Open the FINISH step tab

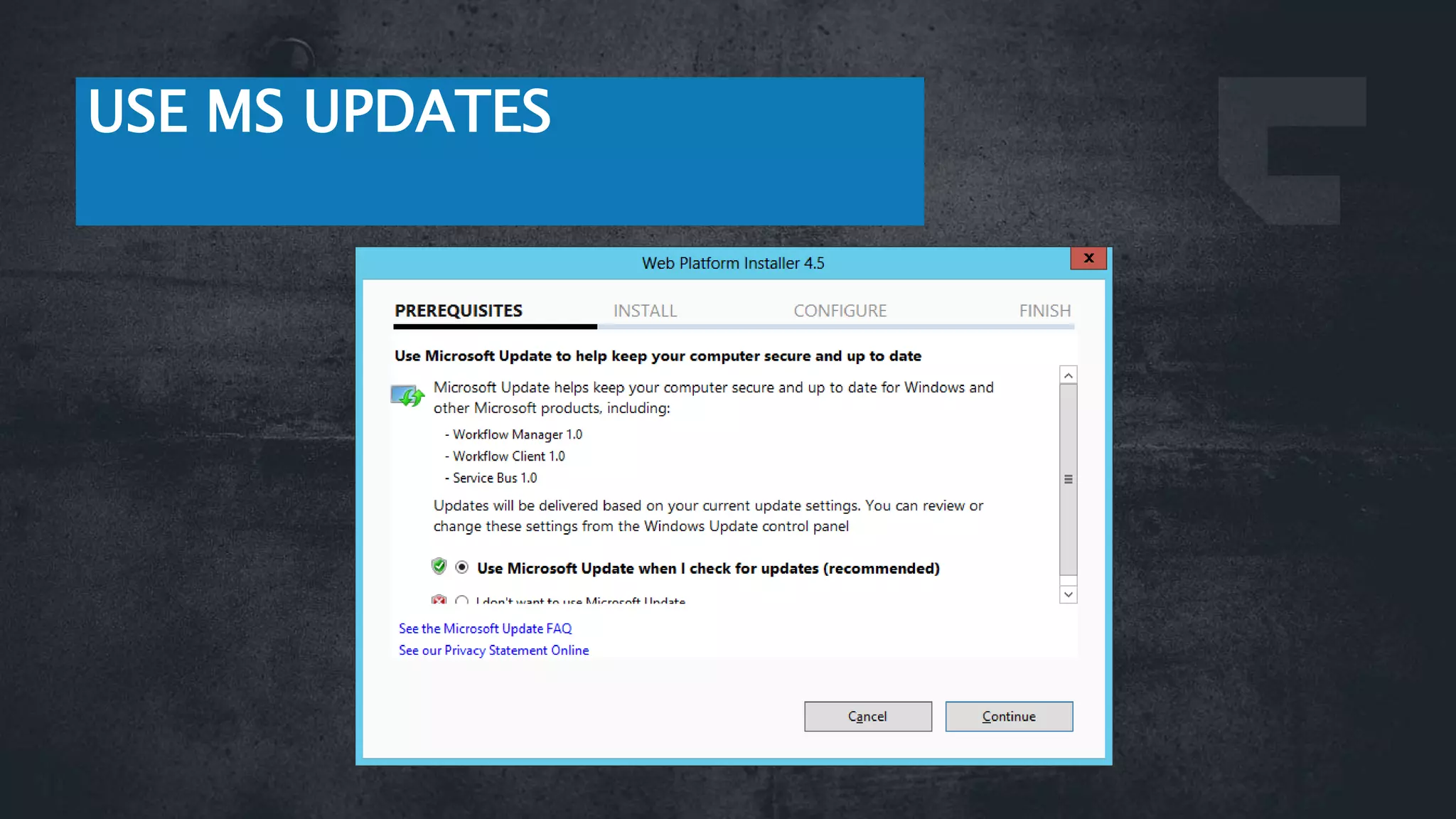click(x=1044, y=311)
